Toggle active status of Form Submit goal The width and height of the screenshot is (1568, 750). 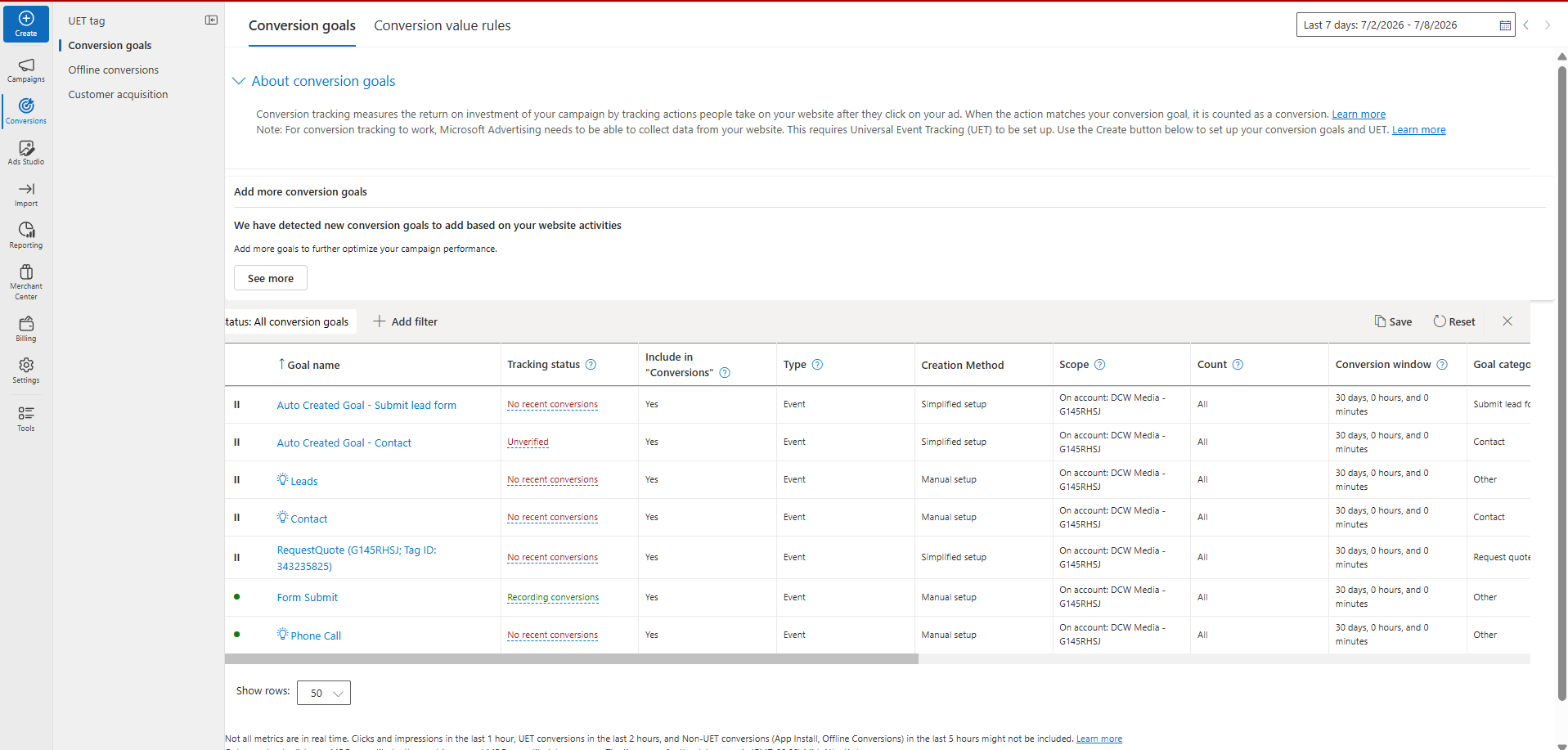click(x=237, y=597)
